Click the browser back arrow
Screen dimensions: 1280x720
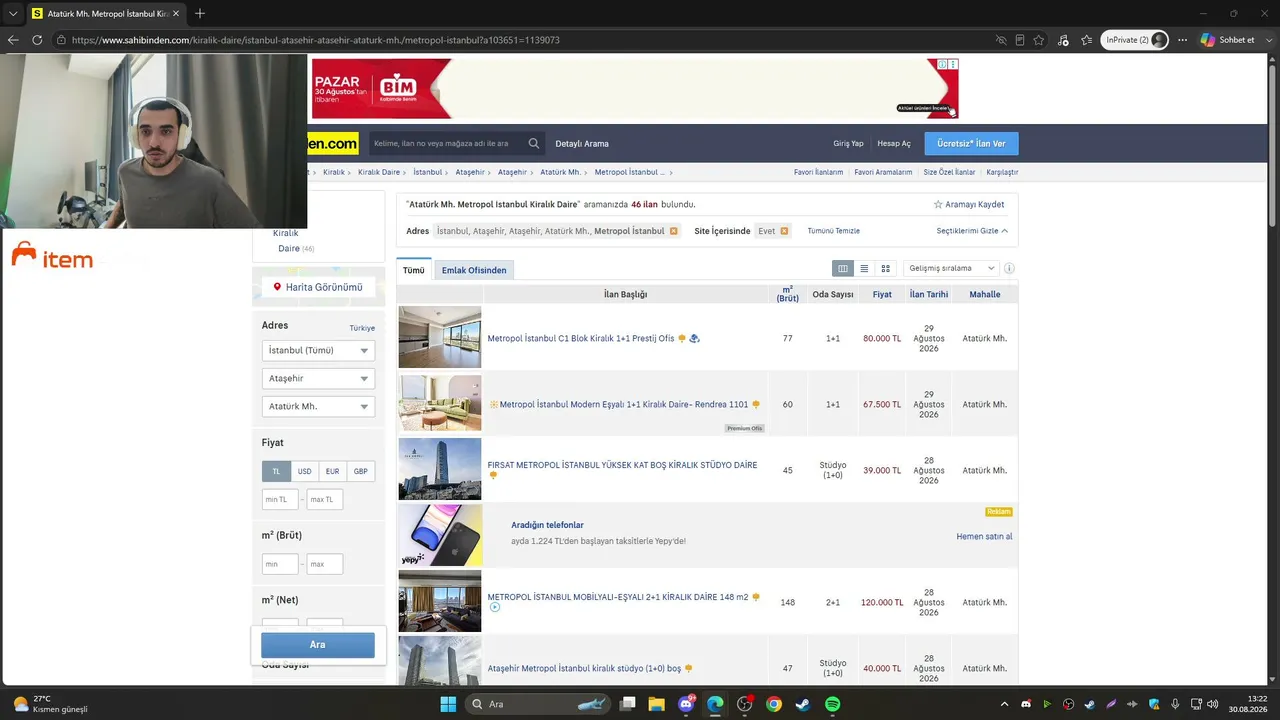tap(13, 40)
